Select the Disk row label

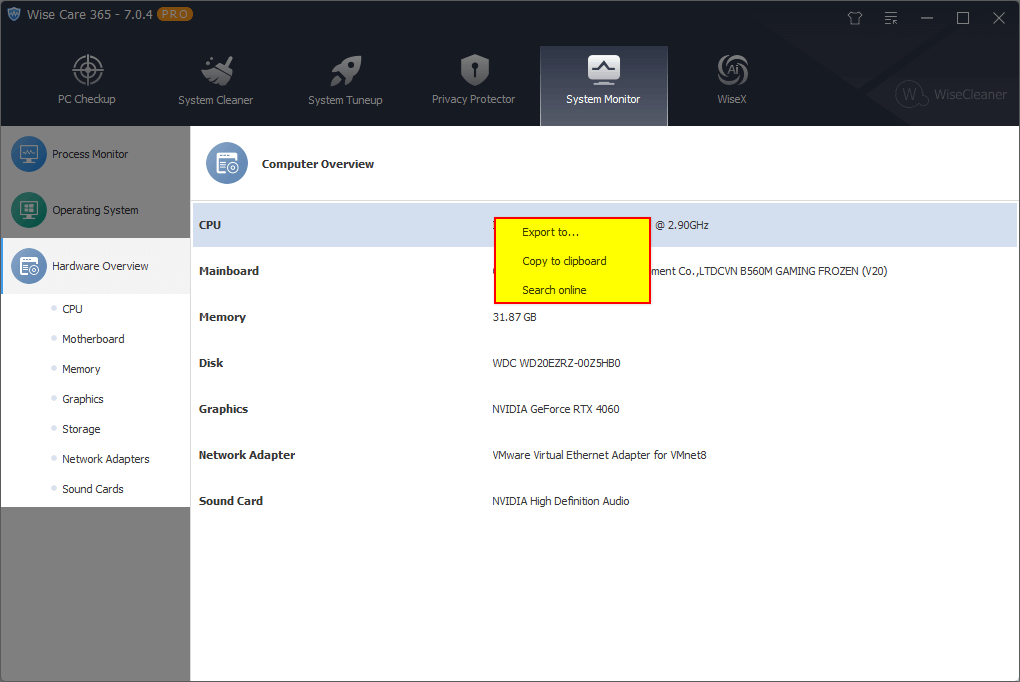[x=211, y=363]
